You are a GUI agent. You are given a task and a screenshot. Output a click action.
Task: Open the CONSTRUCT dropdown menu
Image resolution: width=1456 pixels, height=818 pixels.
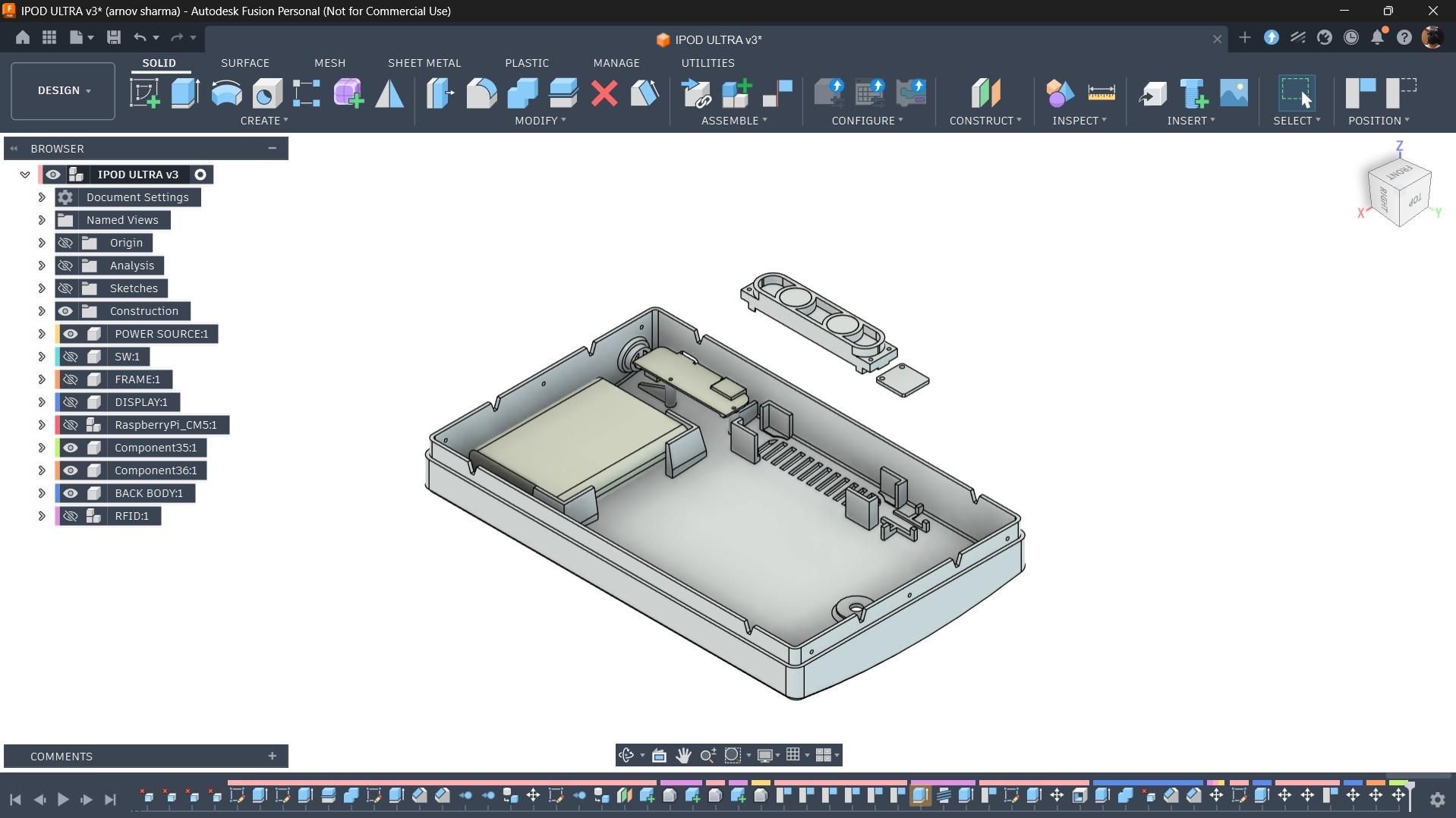click(x=985, y=121)
